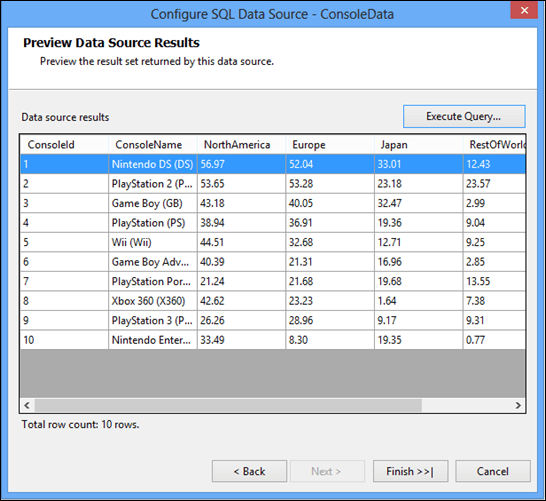
Task: Select the Game Boy (GB) cell
Action: pyautogui.click(x=153, y=203)
